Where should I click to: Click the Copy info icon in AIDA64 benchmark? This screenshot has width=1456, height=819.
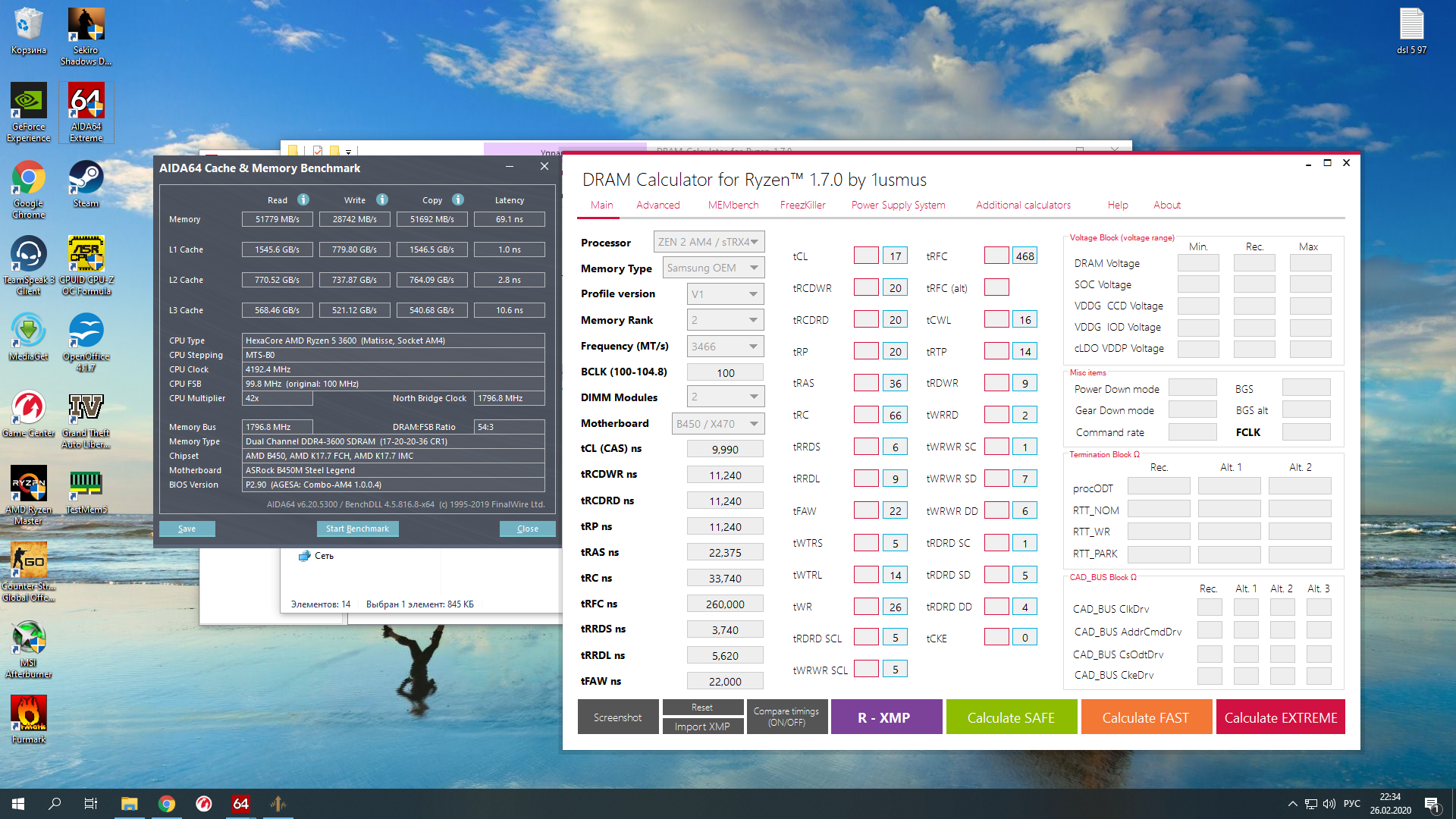click(458, 199)
